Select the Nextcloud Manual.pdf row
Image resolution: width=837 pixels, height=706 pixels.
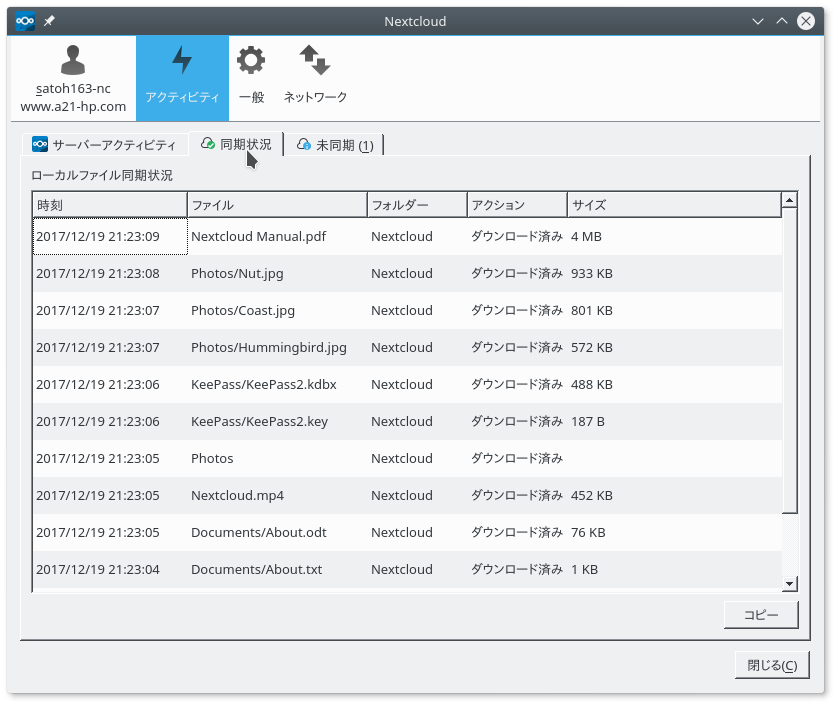tap(407, 236)
